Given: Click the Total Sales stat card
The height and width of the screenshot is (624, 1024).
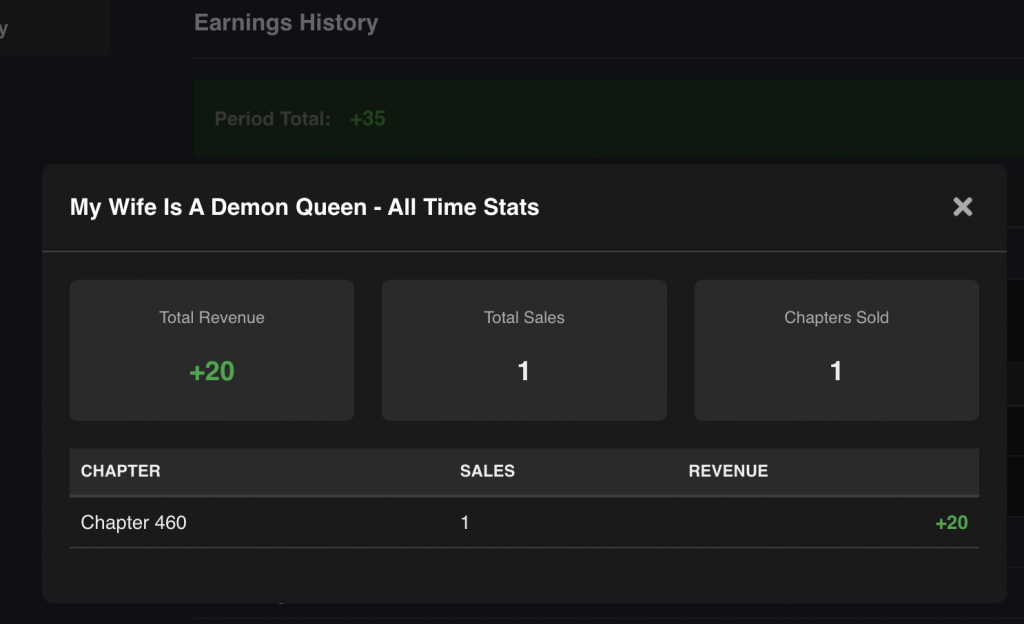Looking at the screenshot, I should pos(524,350).
